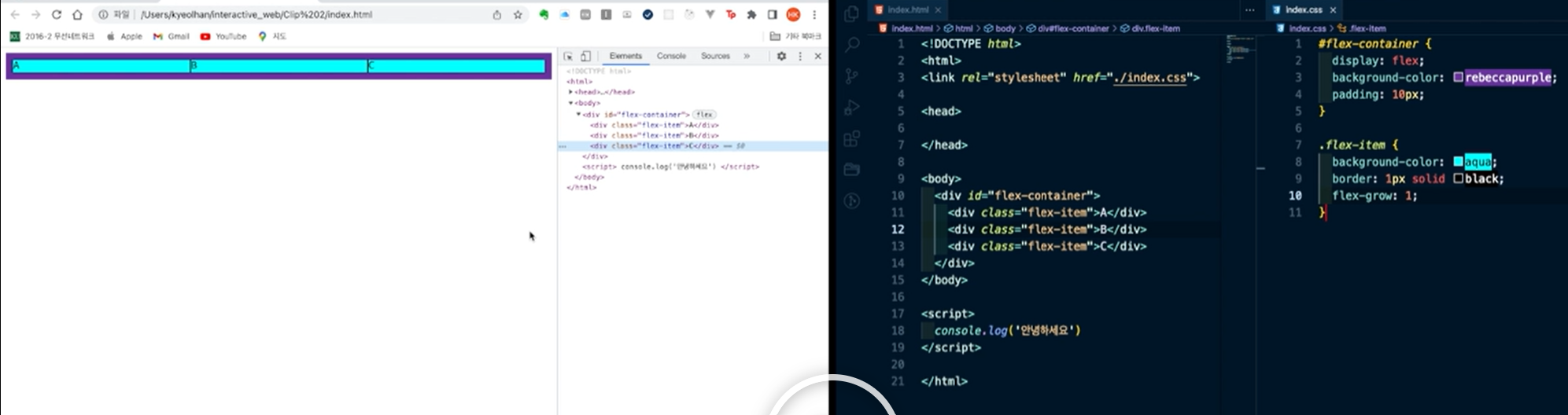The width and height of the screenshot is (1568, 415).
Task: Click the div#flex-container breadcrumb
Action: pos(1067,28)
